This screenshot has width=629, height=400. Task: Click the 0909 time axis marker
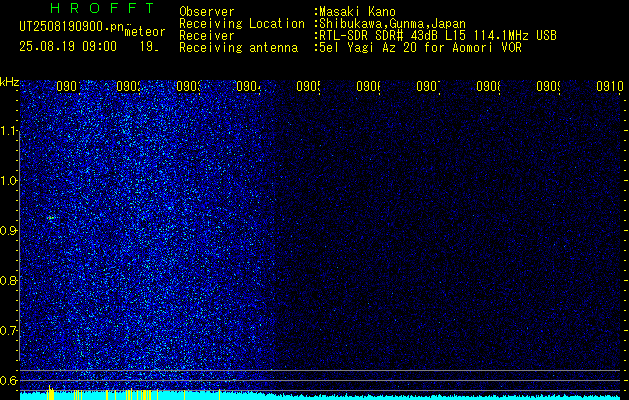pos(548,86)
